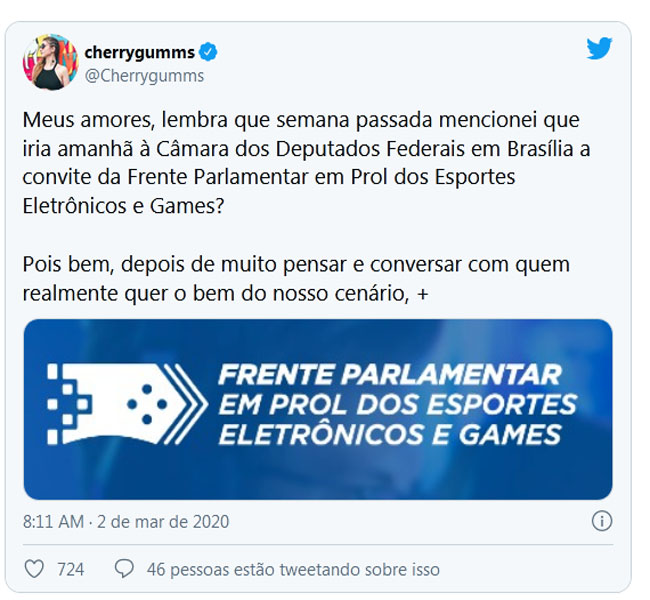Open the tweet info circle icon
The height and width of the screenshot is (600, 650).
(601, 521)
